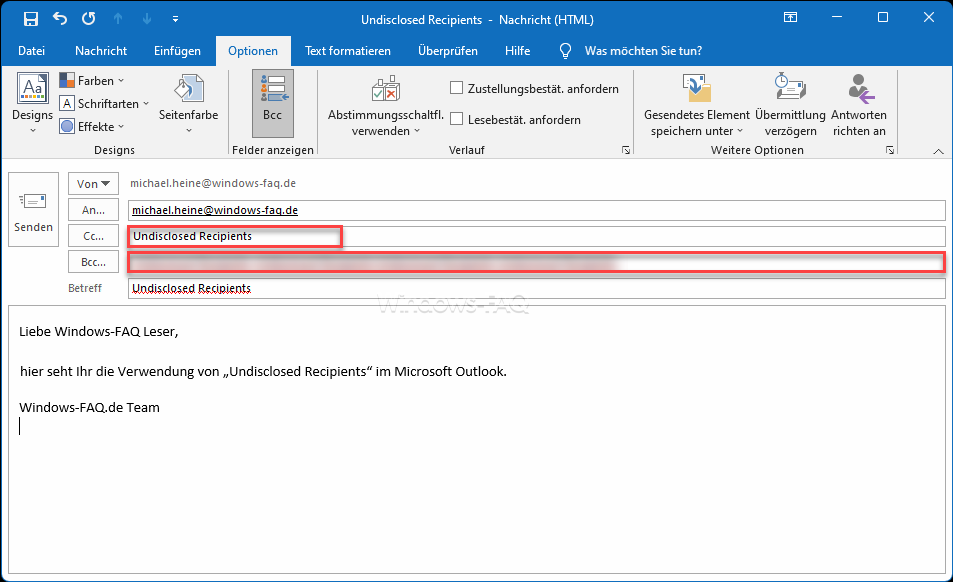This screenshot has height=582, width=953.
Task: Switch to the Einfügen tab
Action: click(x=177, y=51)
